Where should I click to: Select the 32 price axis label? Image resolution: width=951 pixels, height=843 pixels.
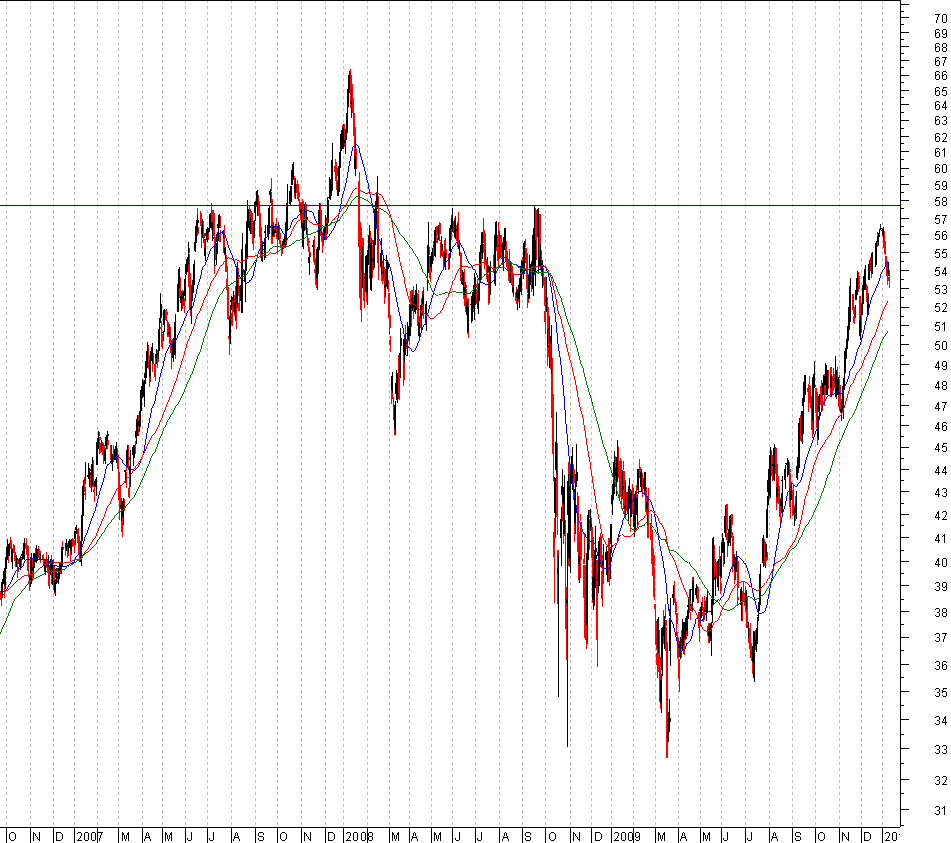(x=941, y=780)
